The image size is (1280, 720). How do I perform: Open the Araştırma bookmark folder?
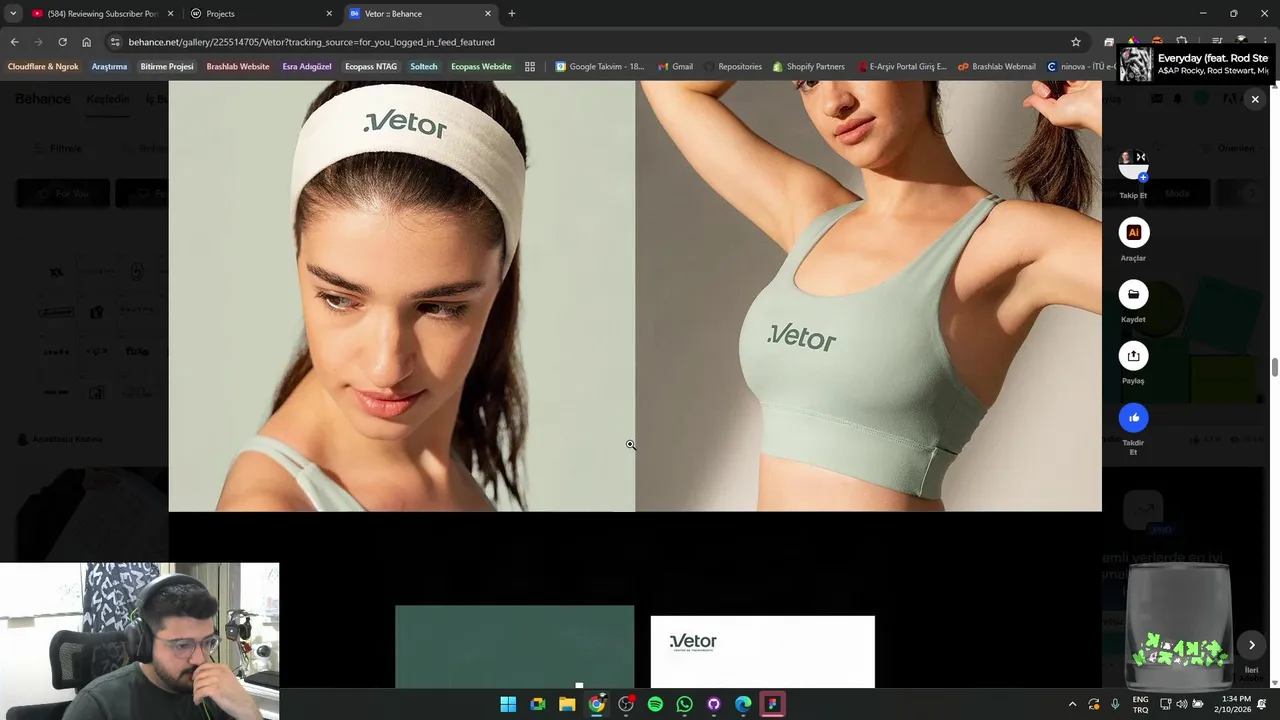pos(109,67)
